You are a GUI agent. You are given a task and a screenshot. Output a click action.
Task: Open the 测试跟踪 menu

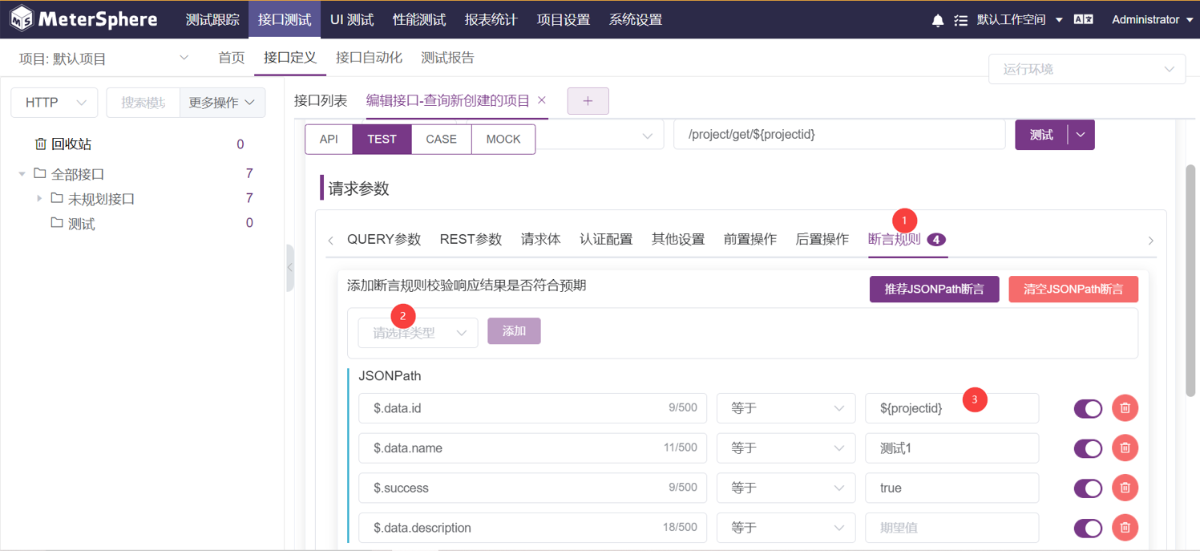click(x=212, y=19)
